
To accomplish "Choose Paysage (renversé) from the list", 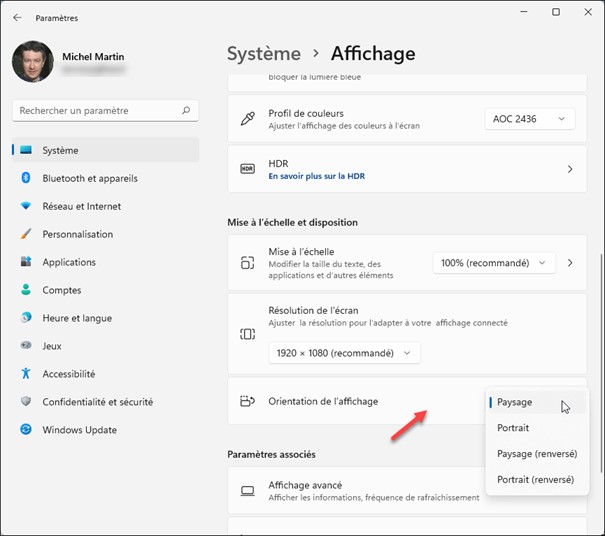I will pos(535,454).
